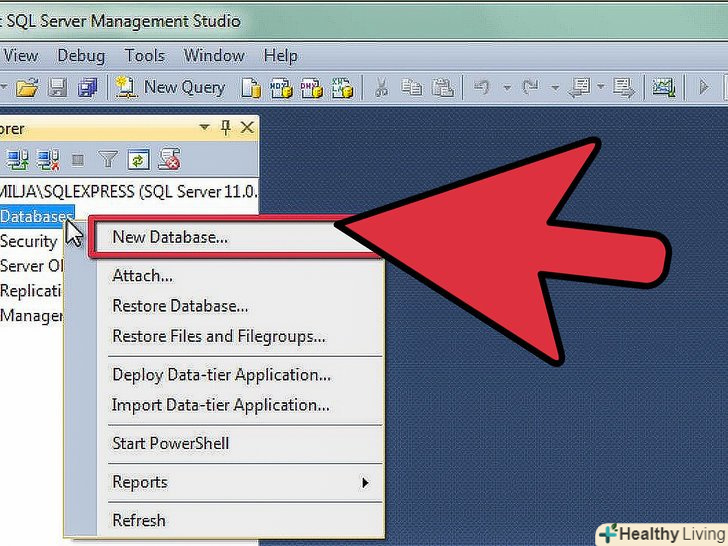Click the Copy icon in the toolbar
Screen dimensions: 728x546
(411, 87)
